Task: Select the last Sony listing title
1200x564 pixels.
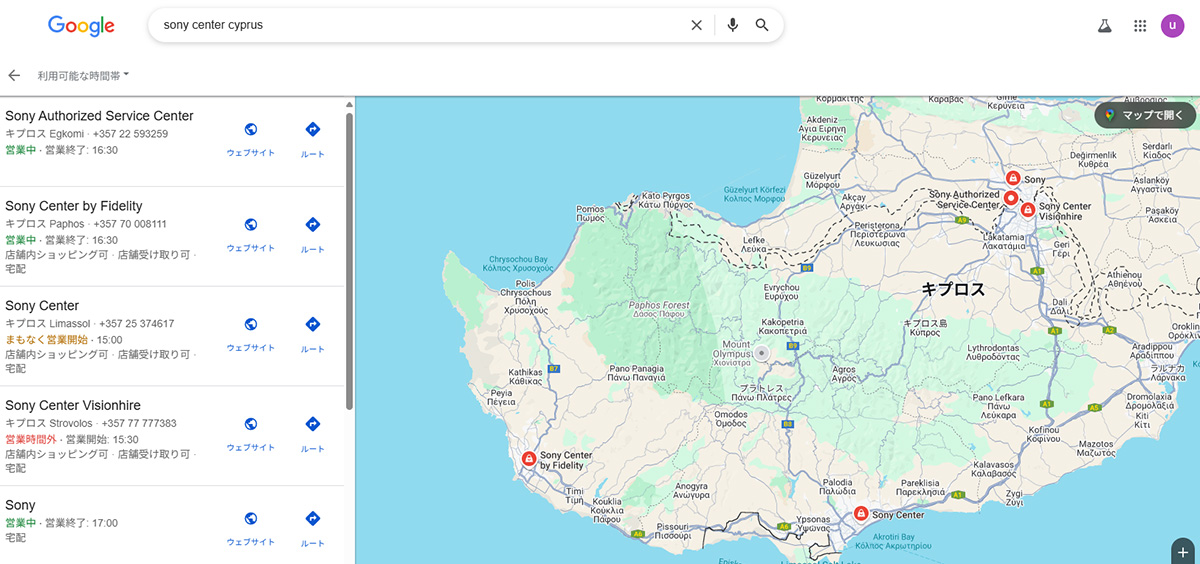Action: pyautogui.click(x=20, y=506)
